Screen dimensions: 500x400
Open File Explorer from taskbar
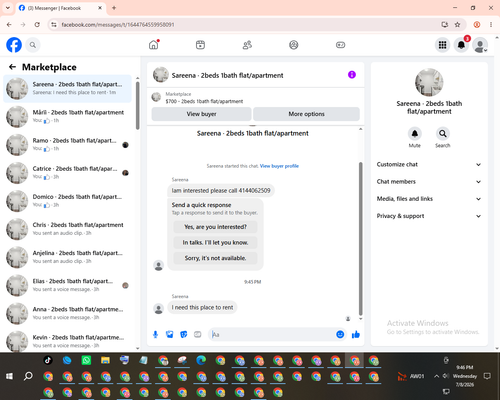coord(105,360)
